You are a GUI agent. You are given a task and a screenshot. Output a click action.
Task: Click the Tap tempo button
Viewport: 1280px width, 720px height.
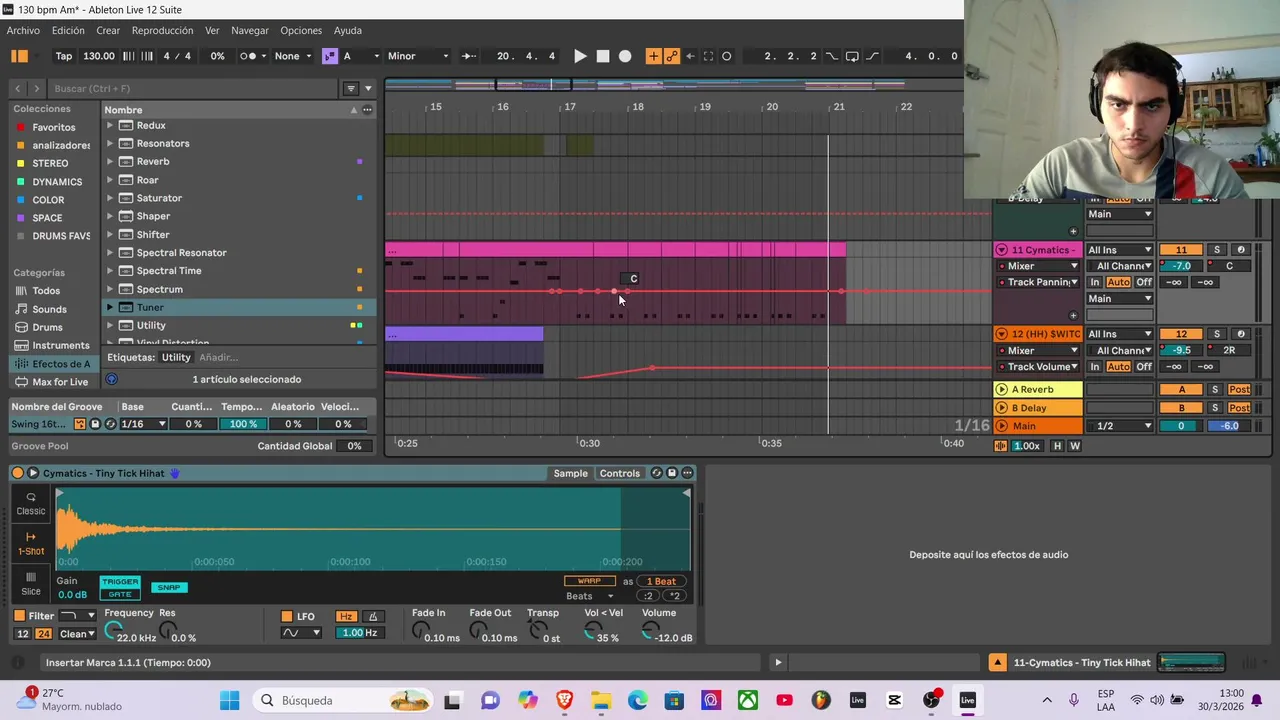pos(64,56)
